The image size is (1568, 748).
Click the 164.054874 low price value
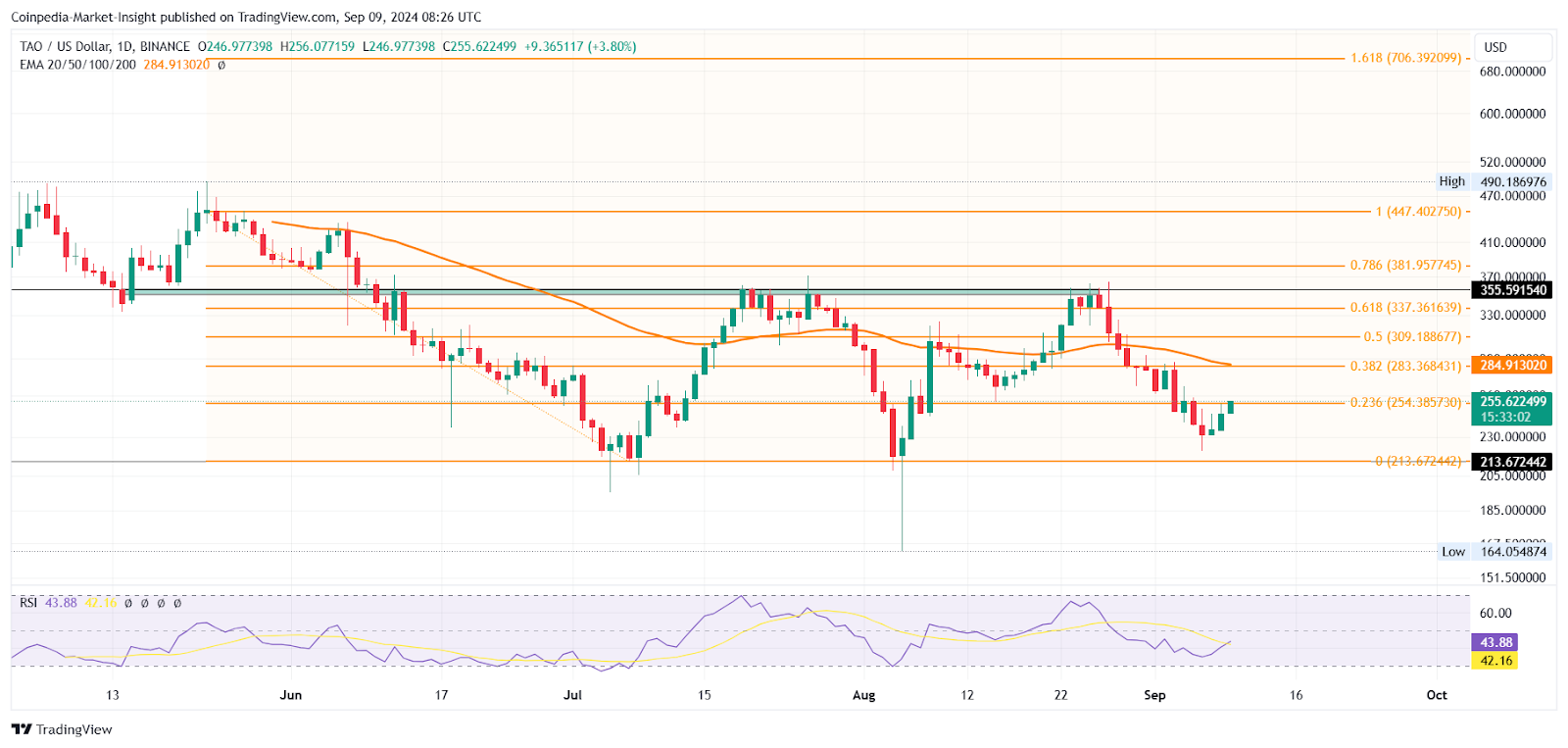pyautogui.click(x=1513, y=552)
